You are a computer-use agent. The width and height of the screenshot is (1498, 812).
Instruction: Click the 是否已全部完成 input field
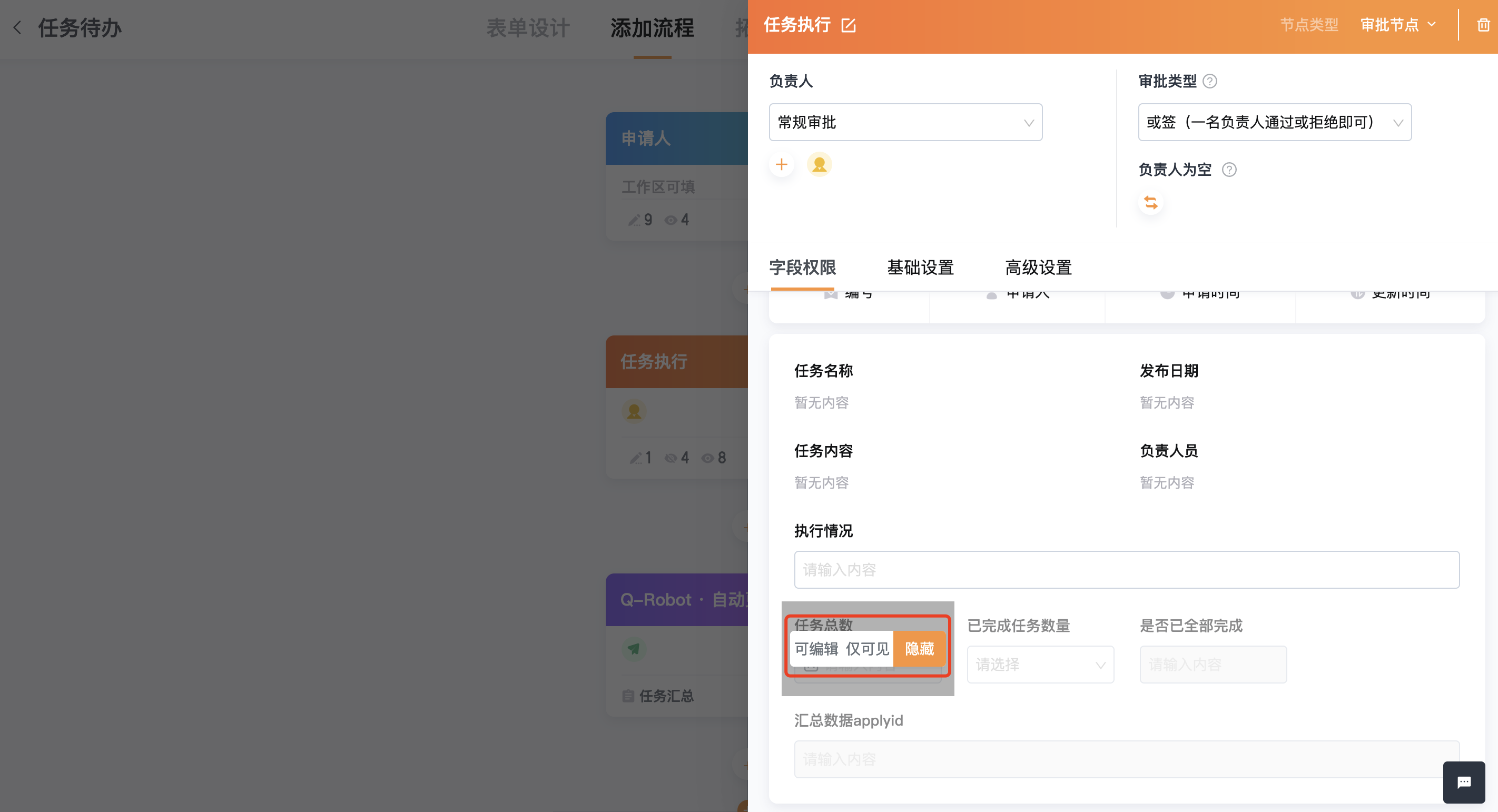pos(1213,665)
